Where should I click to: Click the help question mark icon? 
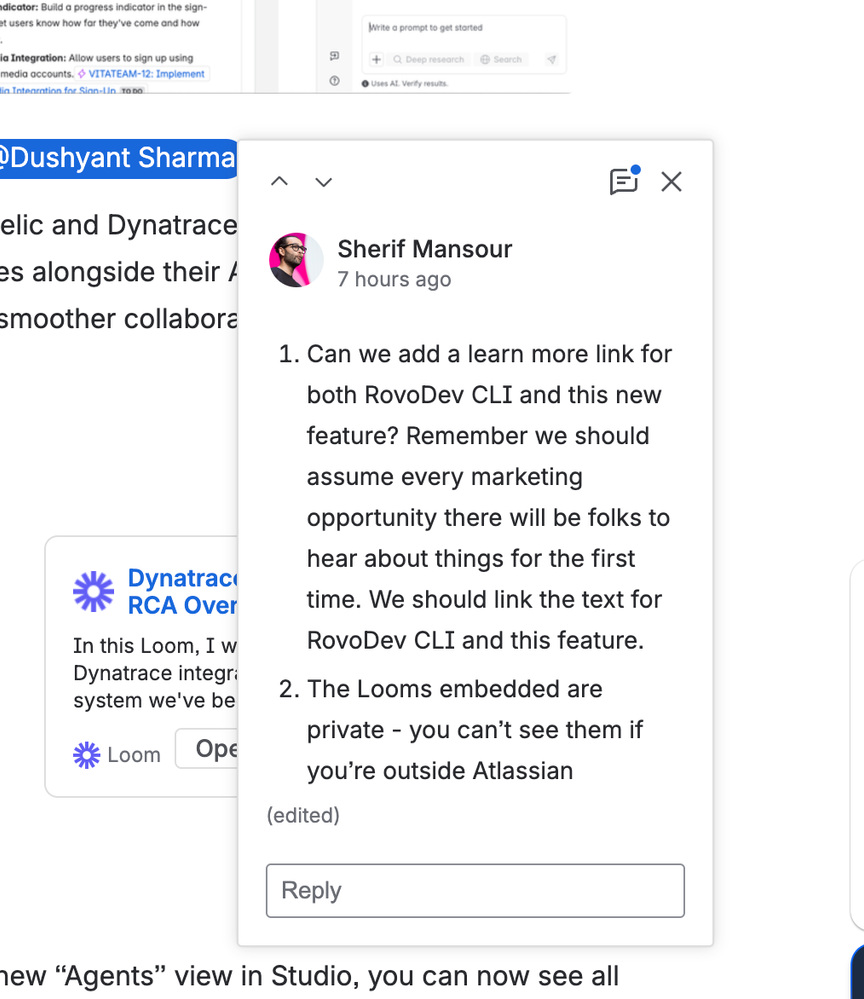pyautogui.click(x=335, y=81)
